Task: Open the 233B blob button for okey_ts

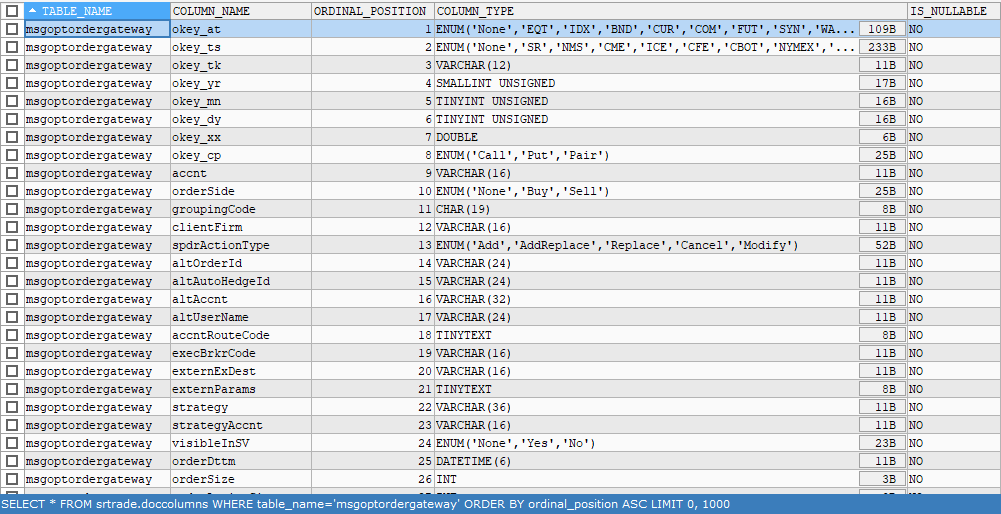Action: pos(883,47)
